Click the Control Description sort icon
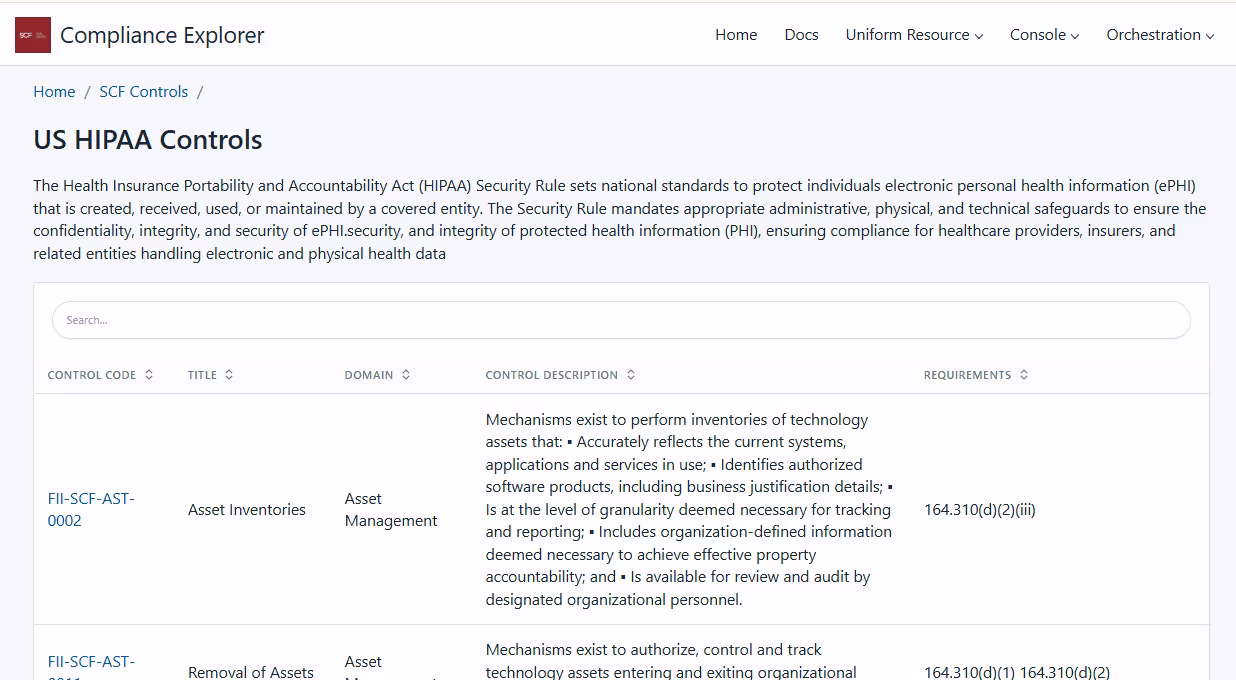The image size is (1236, 680). 631,375
